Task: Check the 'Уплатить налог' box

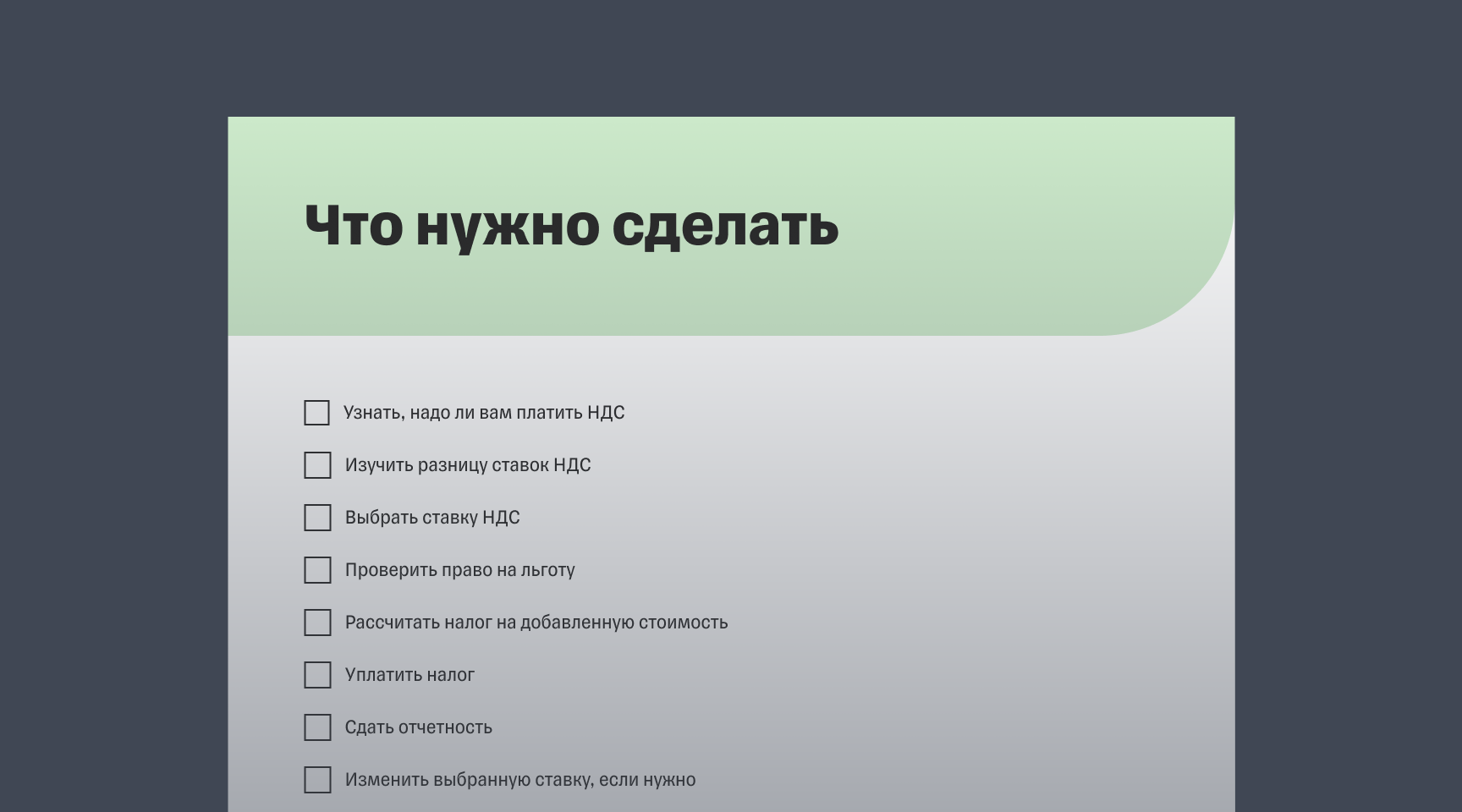Action: [317, 675]
